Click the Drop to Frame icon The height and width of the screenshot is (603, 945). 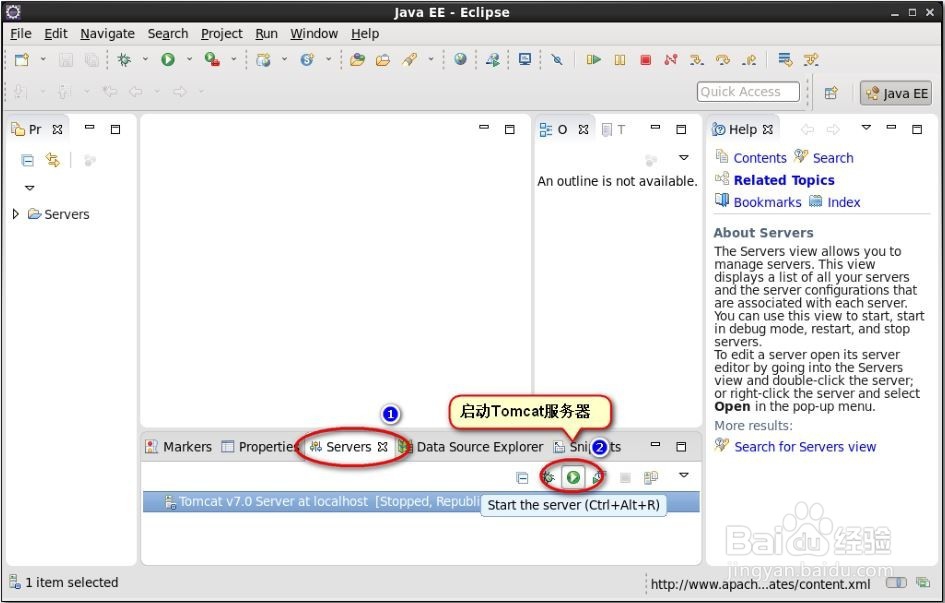[785, 59]
